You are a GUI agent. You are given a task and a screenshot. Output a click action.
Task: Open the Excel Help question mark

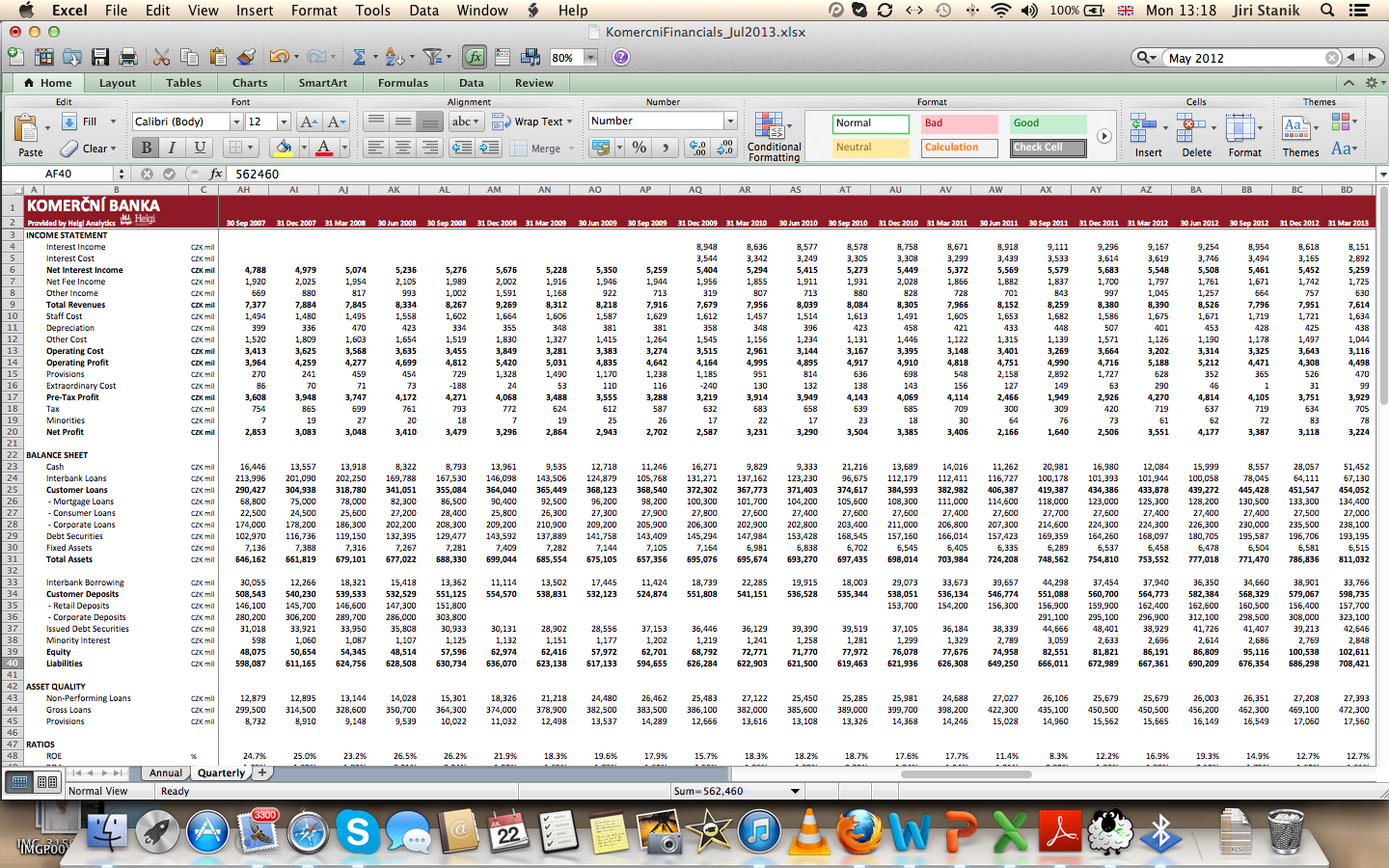[621, 57]
